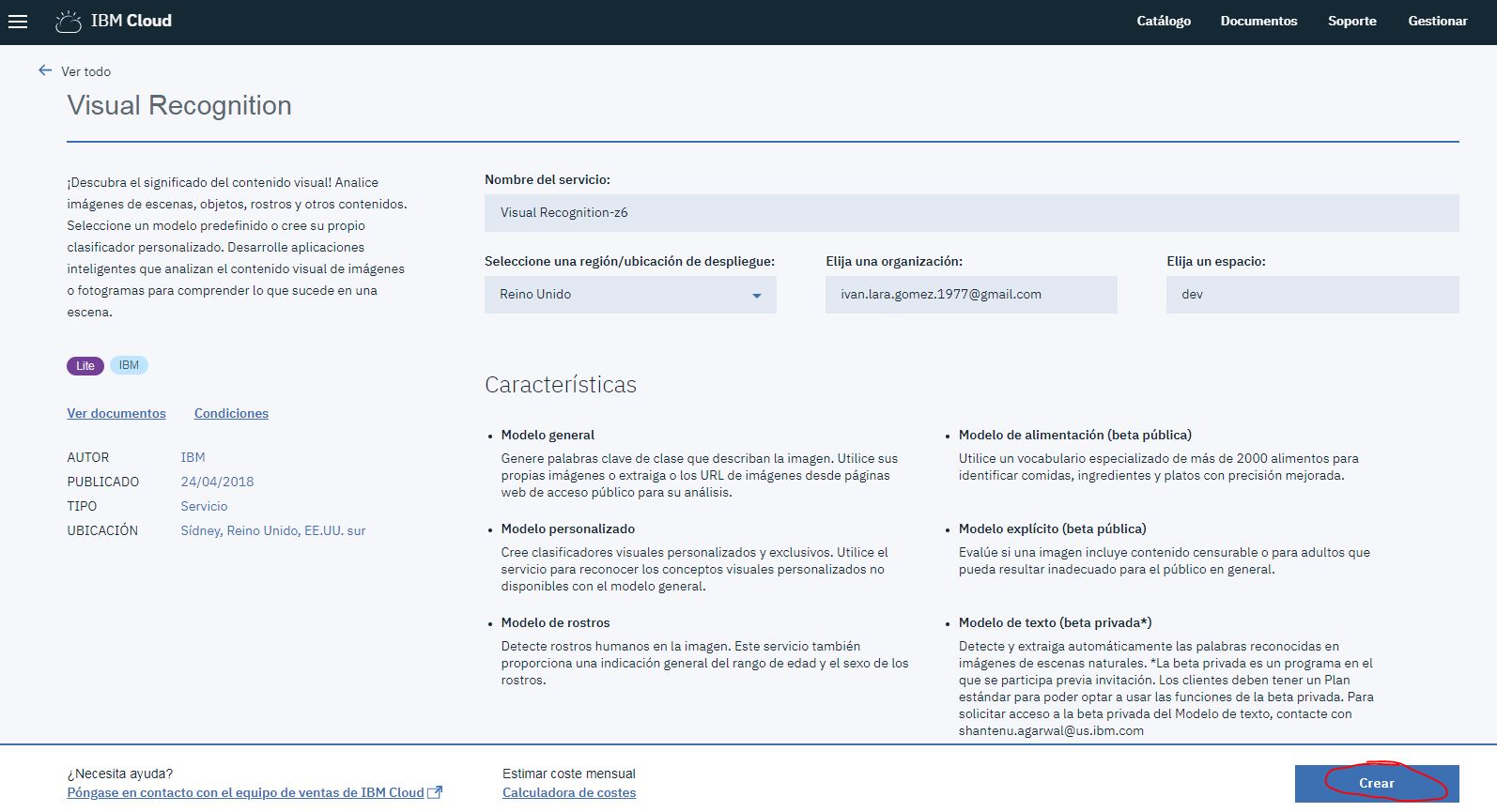This screenshot has width=1497, height=812.
Task: Open the Catálogo menu
Action: (1164, 21)
